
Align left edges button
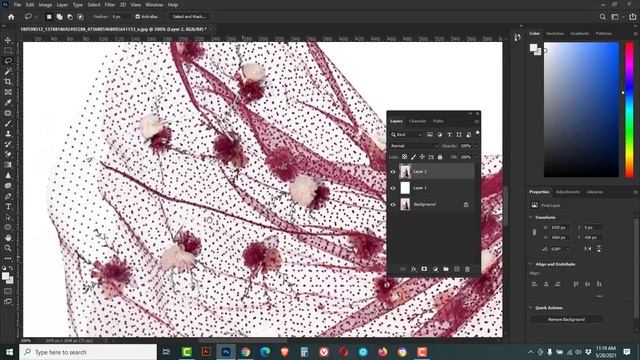click(x=535, y=284)
